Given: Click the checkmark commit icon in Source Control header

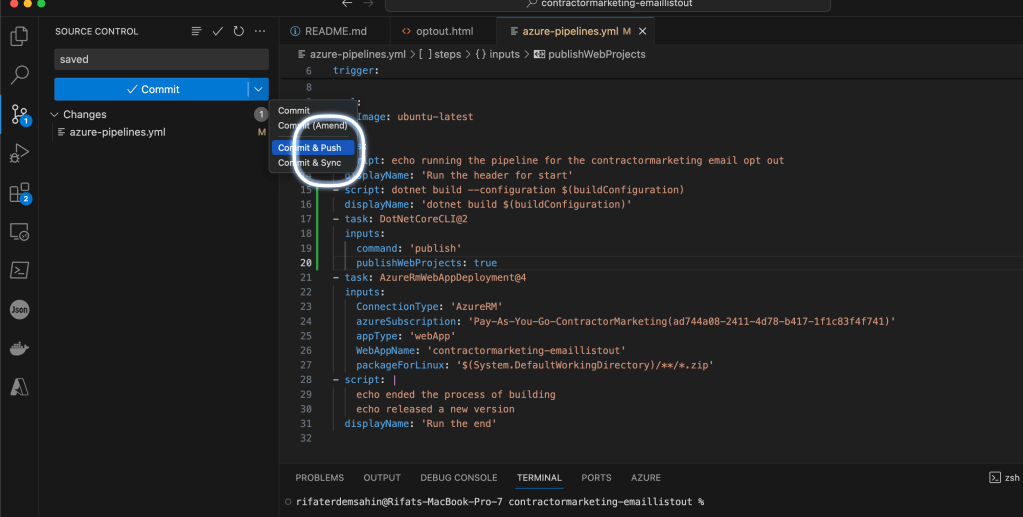Looking at the screenshot, I should click(218, 31).
